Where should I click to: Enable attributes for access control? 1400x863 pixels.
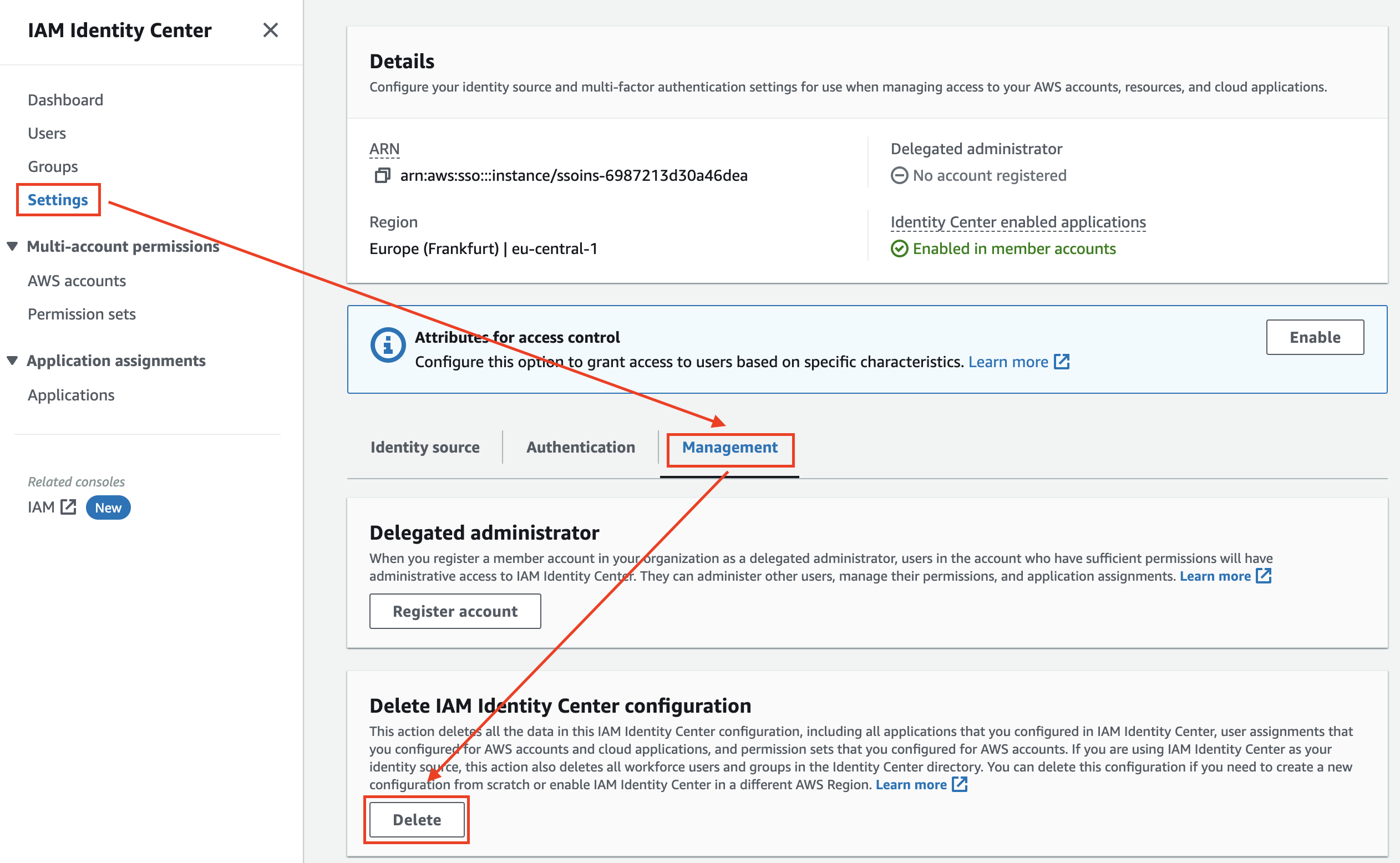(1315, 337)
